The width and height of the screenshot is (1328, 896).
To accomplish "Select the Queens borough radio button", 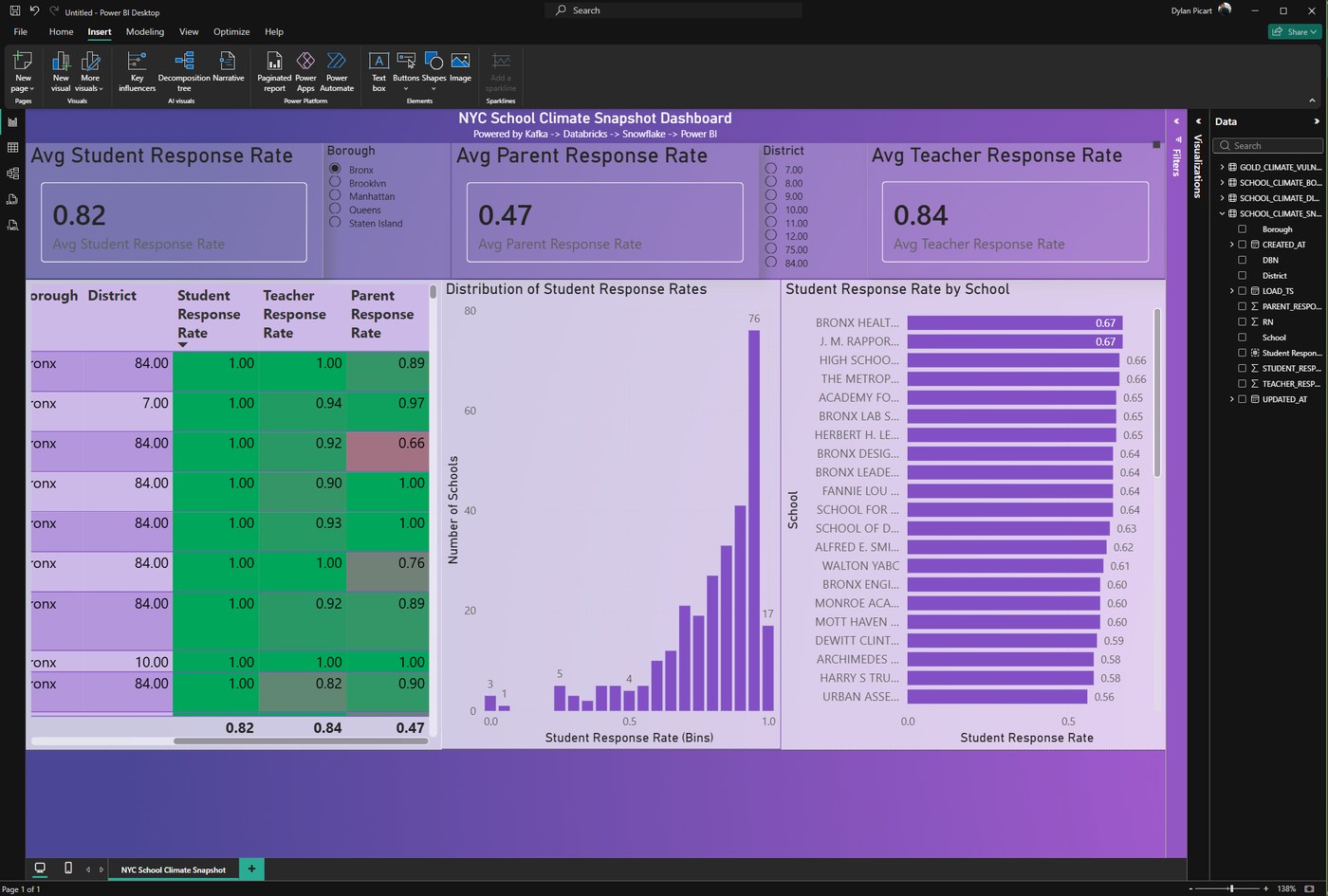I will click(335, 209).
